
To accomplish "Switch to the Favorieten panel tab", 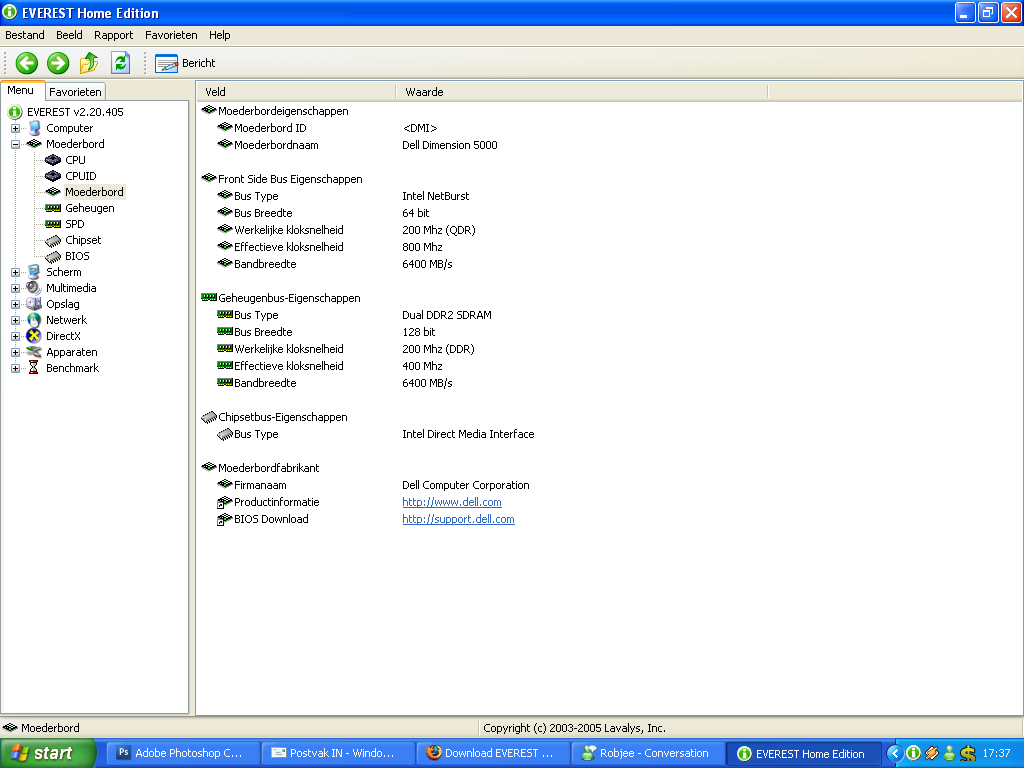I will [x=75, y=92].
